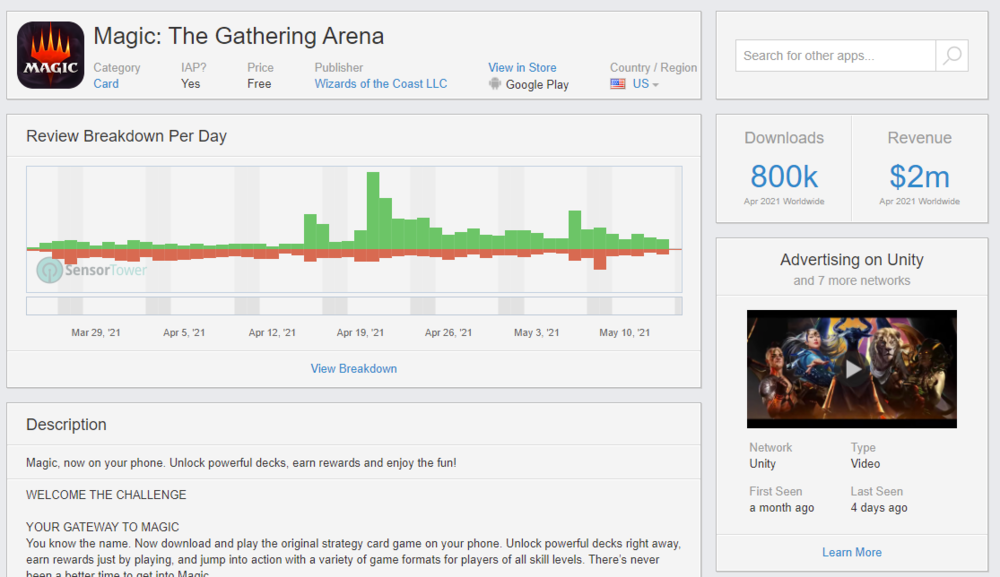The image size is (1000, 577).
Task: Click View Breakdown link
Action: click(354, 369)
